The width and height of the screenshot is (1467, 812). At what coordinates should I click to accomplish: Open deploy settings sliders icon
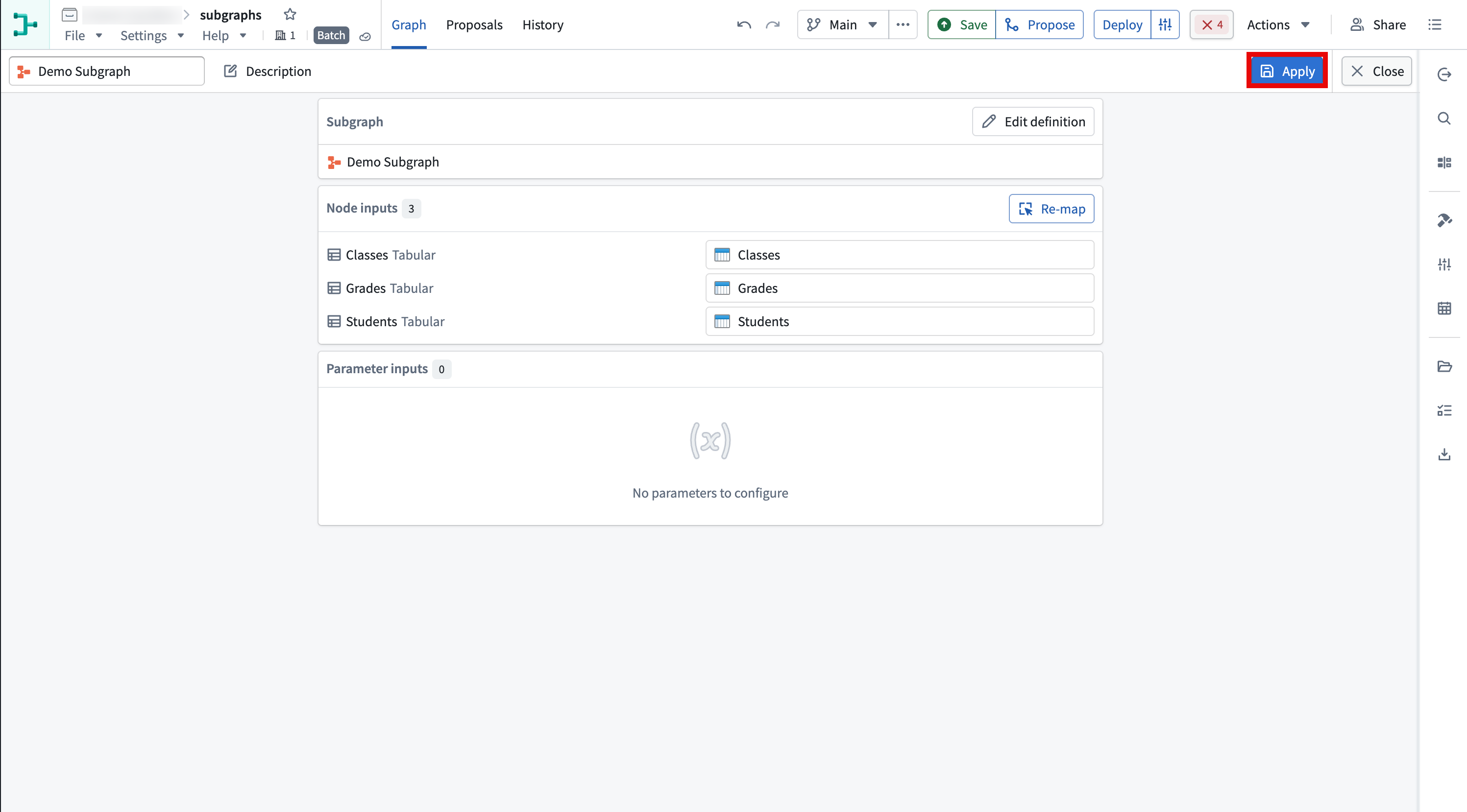click(1165, 24)
